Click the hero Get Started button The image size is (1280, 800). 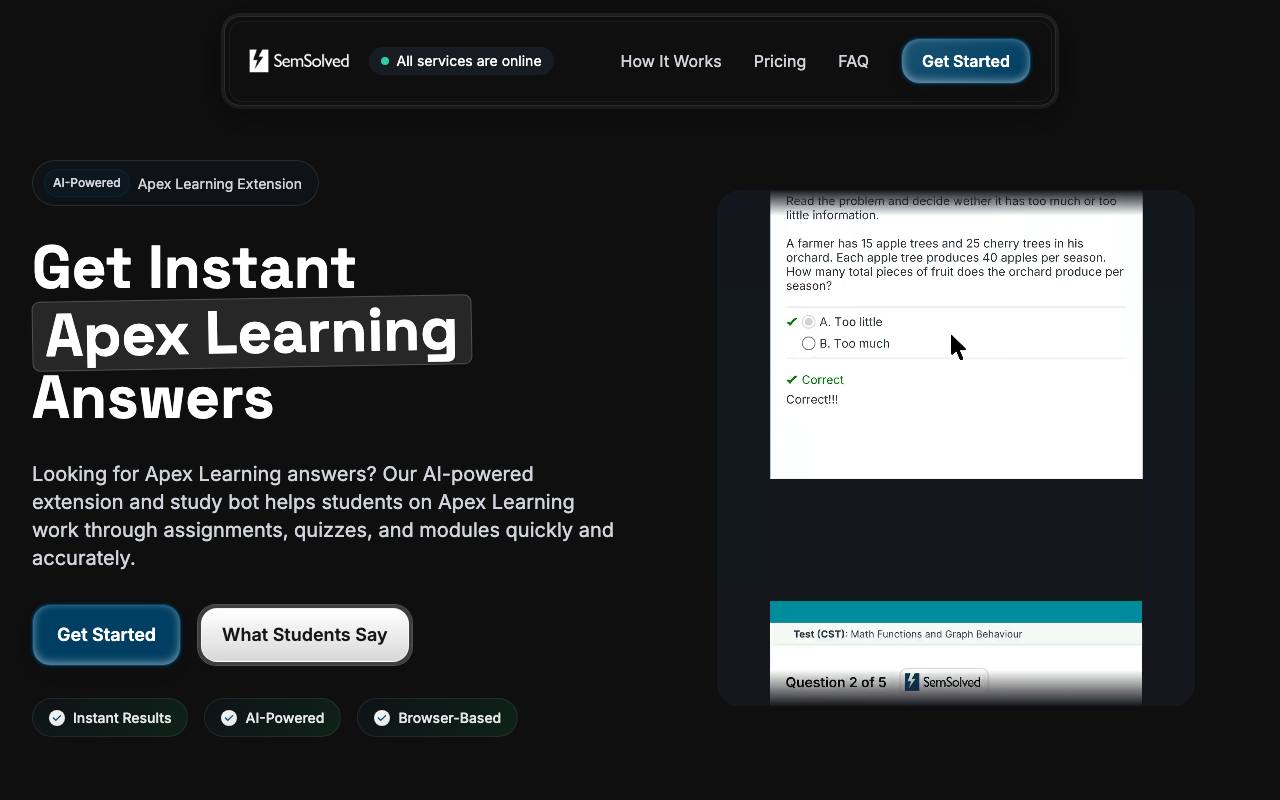coord(106,635)
